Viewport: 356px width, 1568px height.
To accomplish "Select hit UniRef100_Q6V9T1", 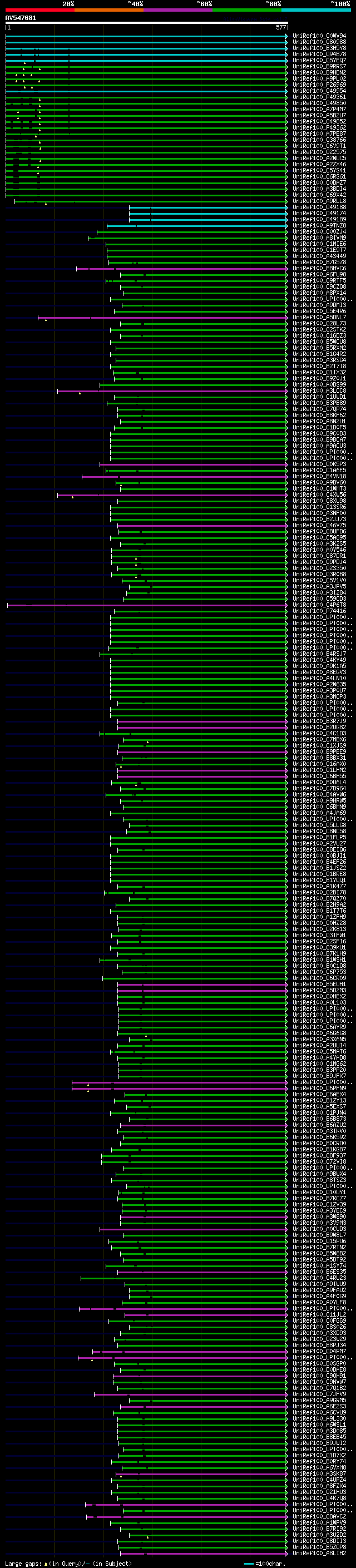I will 319,146.
